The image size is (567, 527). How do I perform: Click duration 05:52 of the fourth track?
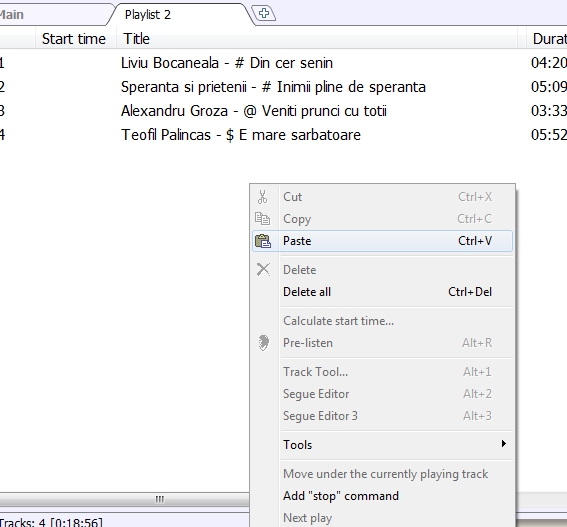point(549,135)
